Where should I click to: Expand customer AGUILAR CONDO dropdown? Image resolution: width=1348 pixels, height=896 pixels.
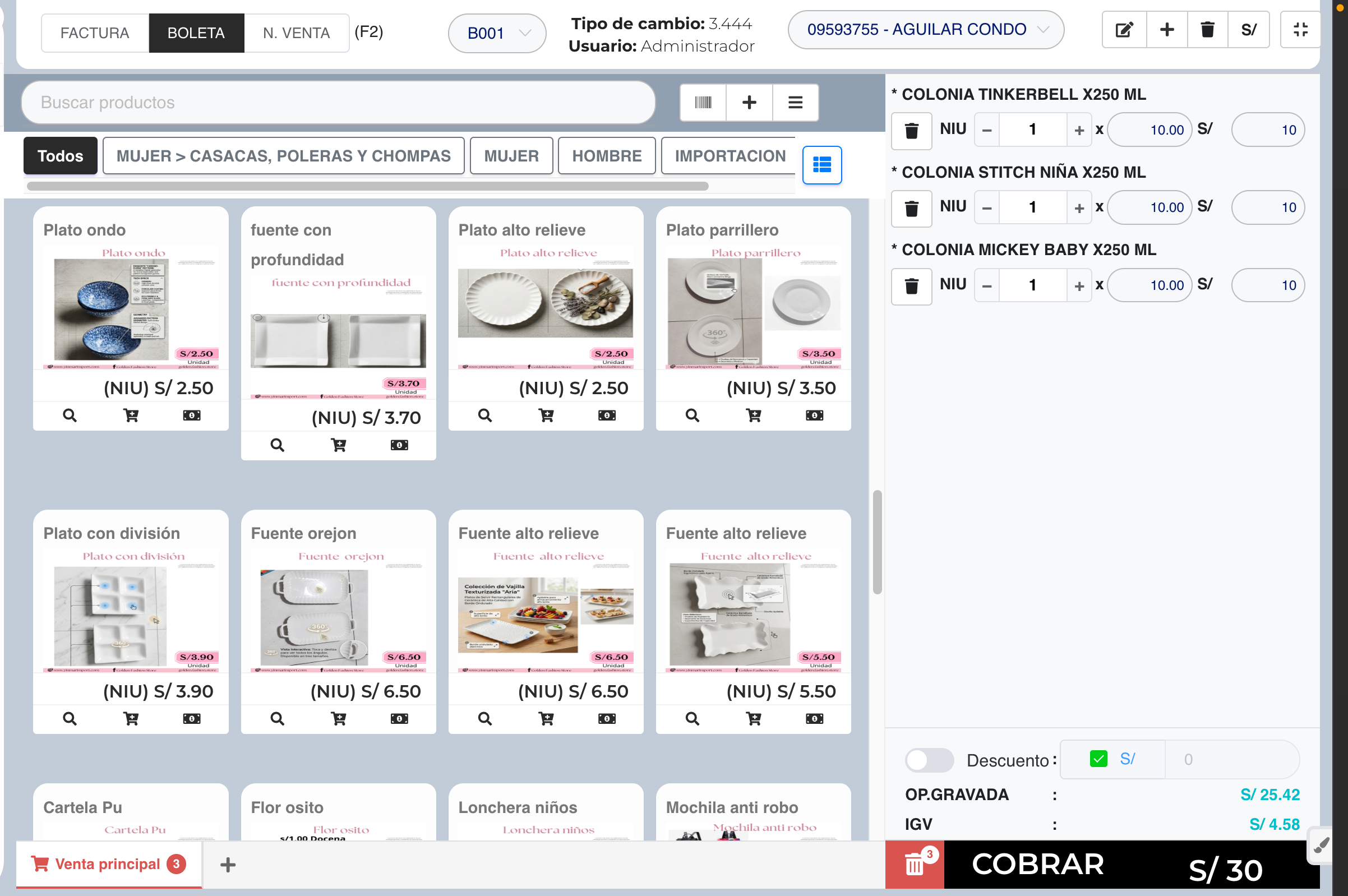(925, 30)
